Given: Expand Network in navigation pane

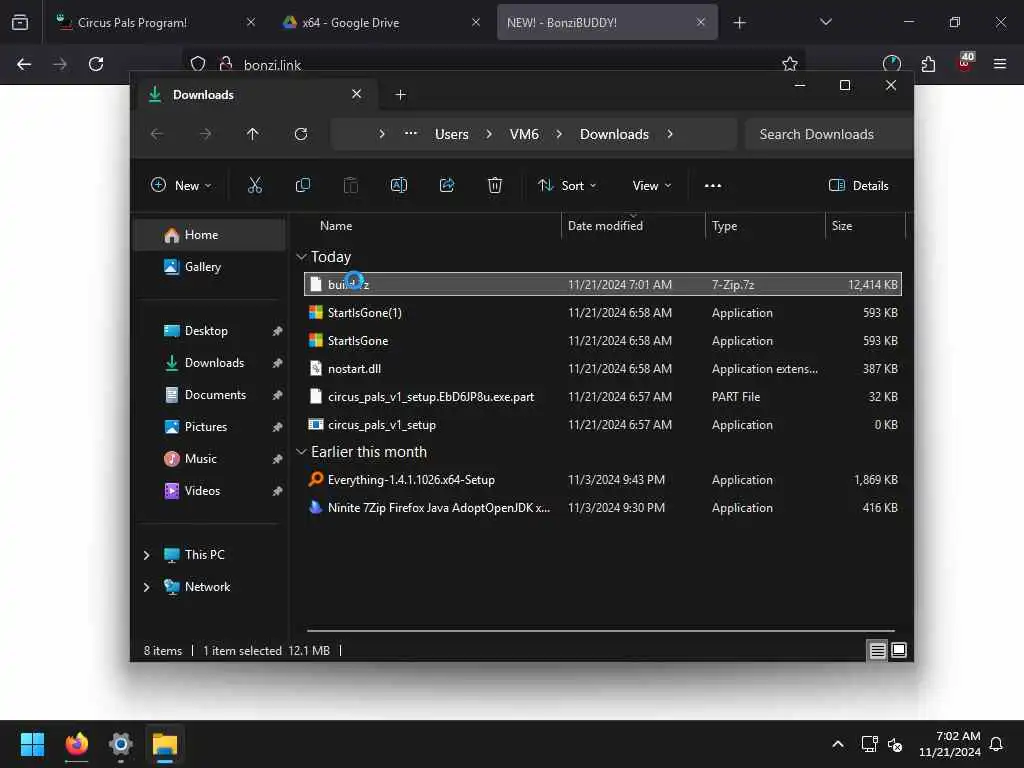Looking at the screenshot, I should pyautogui.click(x=146, y=587).
